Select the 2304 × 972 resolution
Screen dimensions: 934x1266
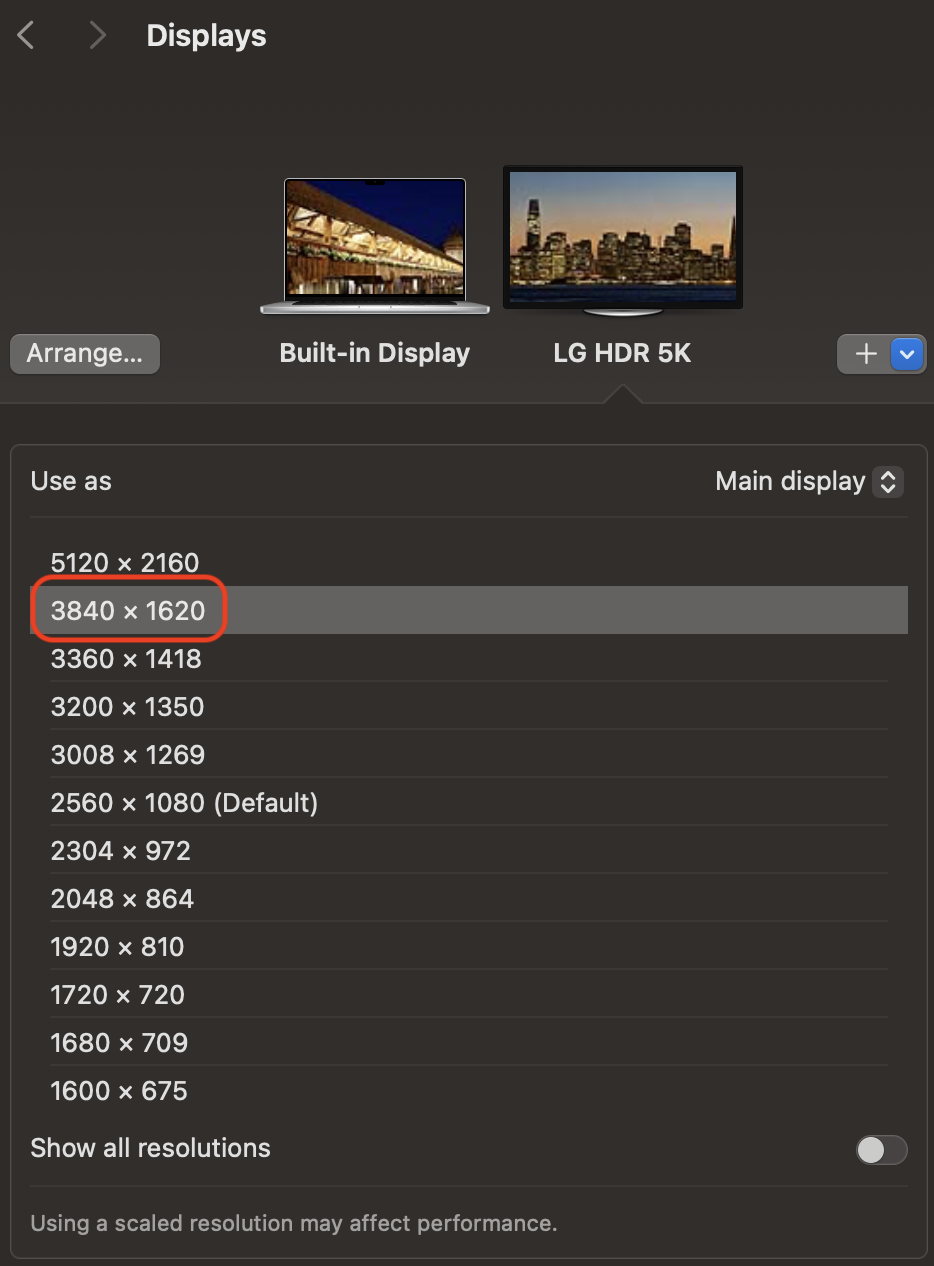[120, 851]
